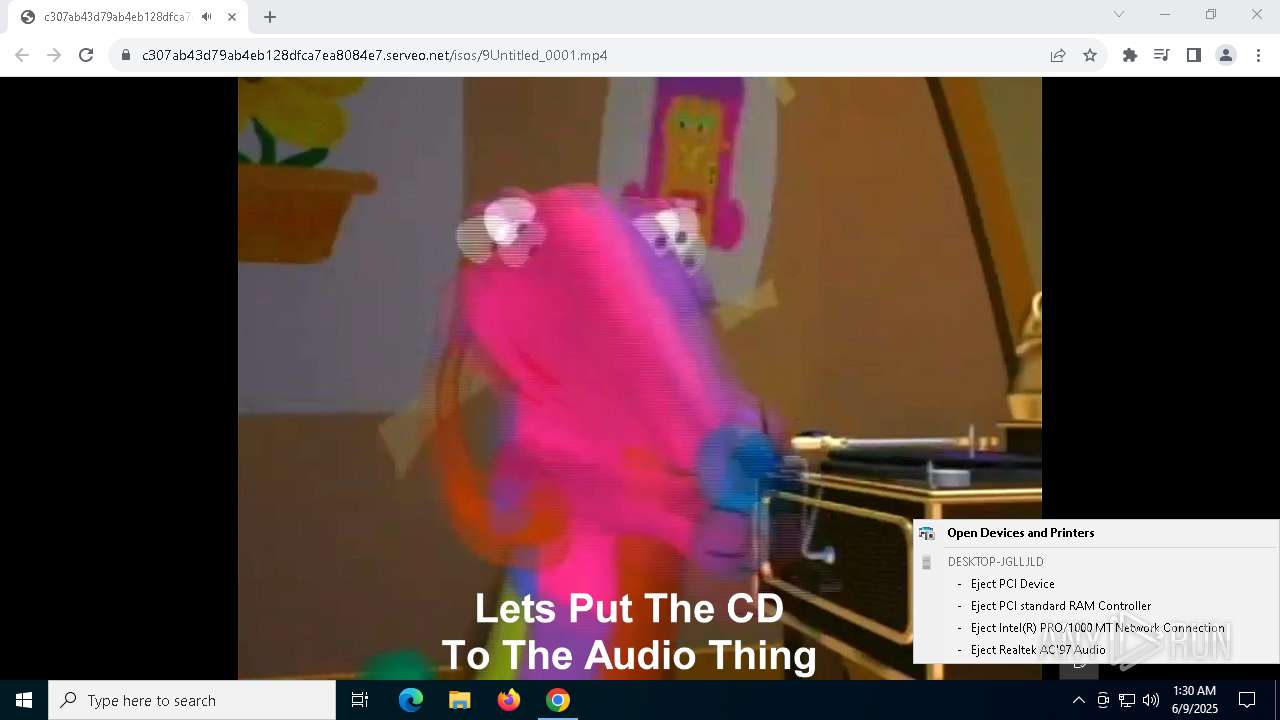1280x720 pixels.
Task: Open the Chrome profile avatar
Action: point(1226,55)
